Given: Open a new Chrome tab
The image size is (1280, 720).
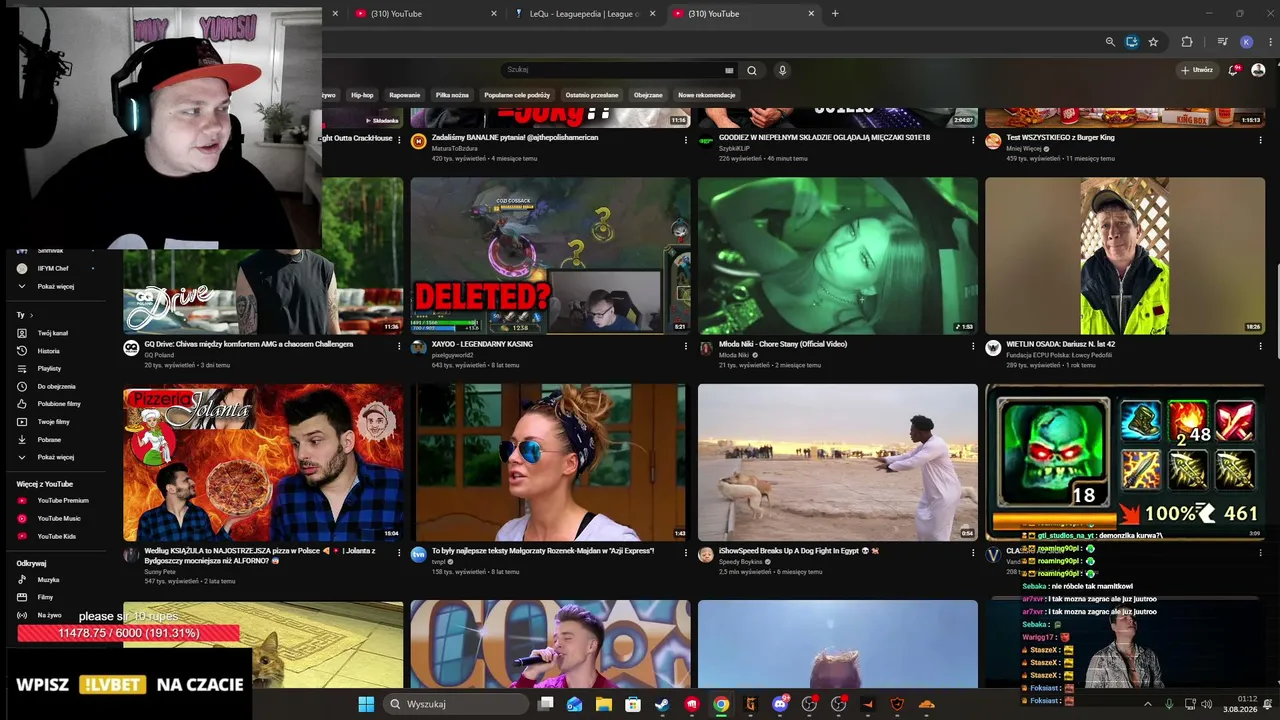Looking at the screenshot, I should point(835,14).
